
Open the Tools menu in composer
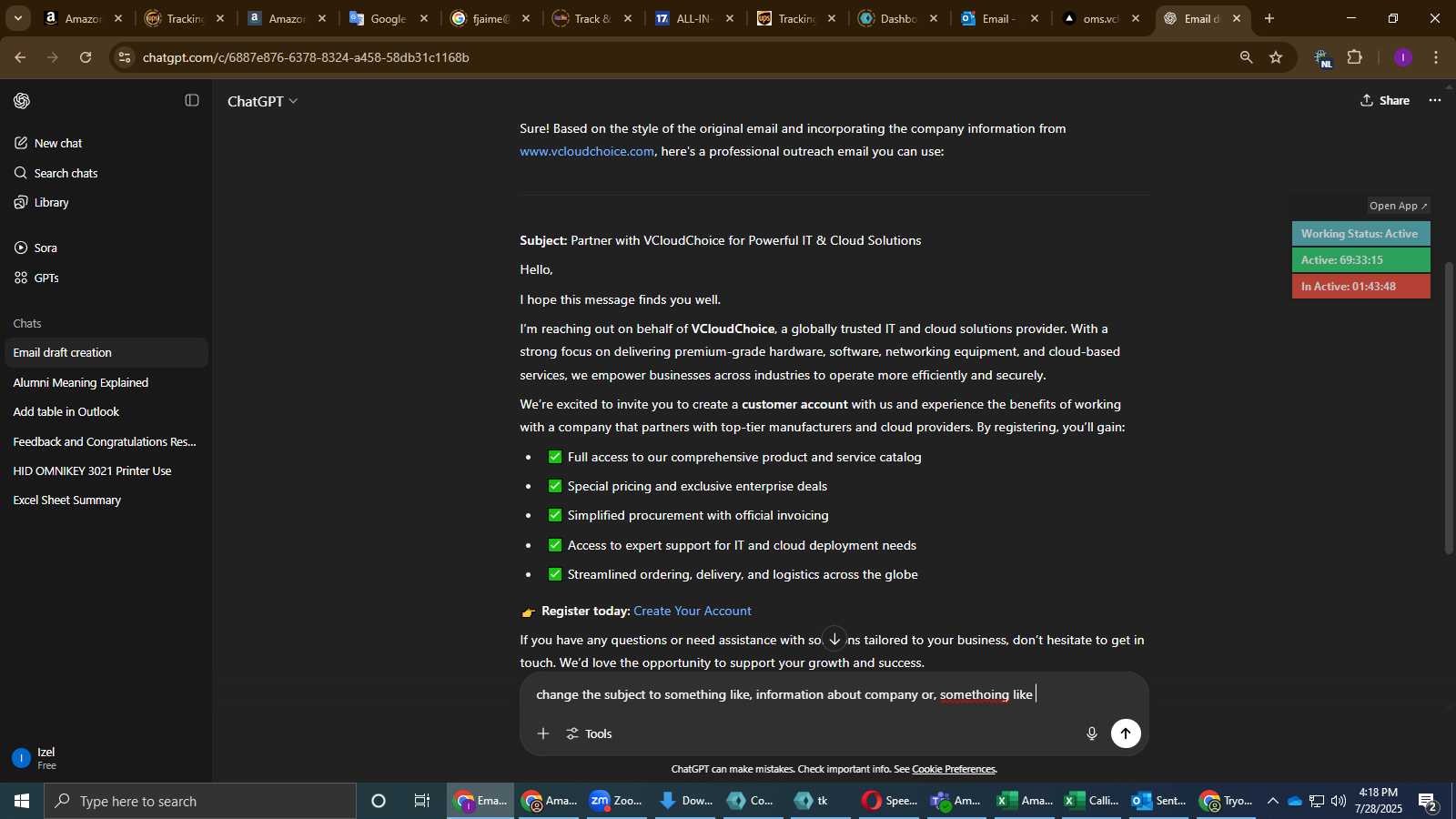click(589, 733)
